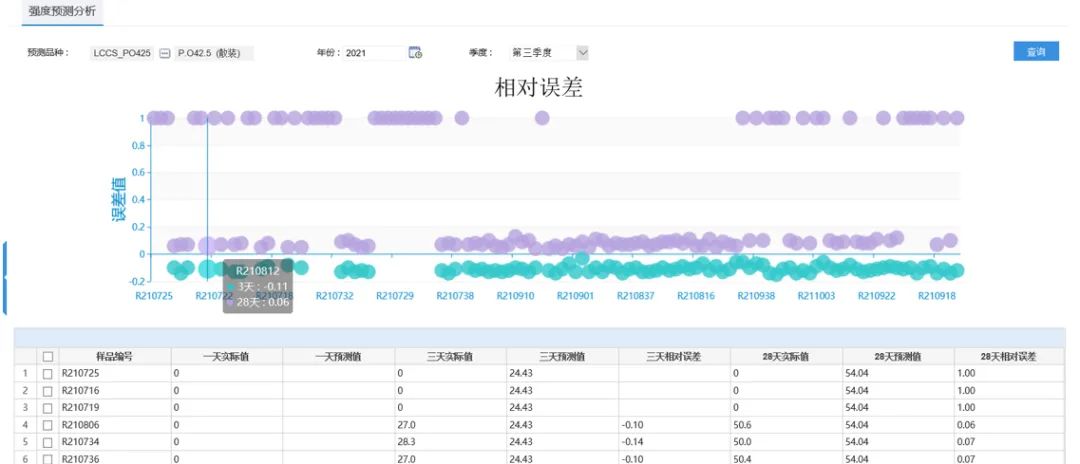Click the calendar icon beside year 2021

pyautogui.click(x=415, y=53)
